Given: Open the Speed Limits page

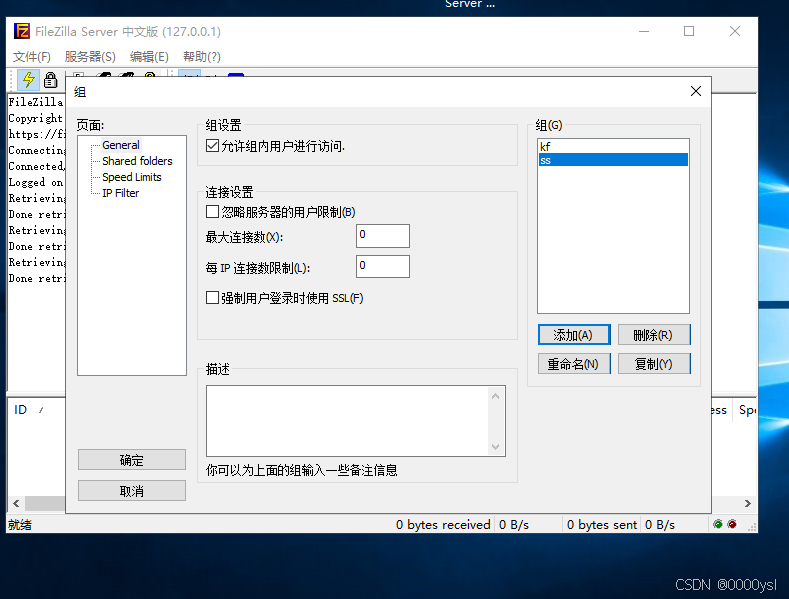Looking at the screenshot, I should pos(131,177).
